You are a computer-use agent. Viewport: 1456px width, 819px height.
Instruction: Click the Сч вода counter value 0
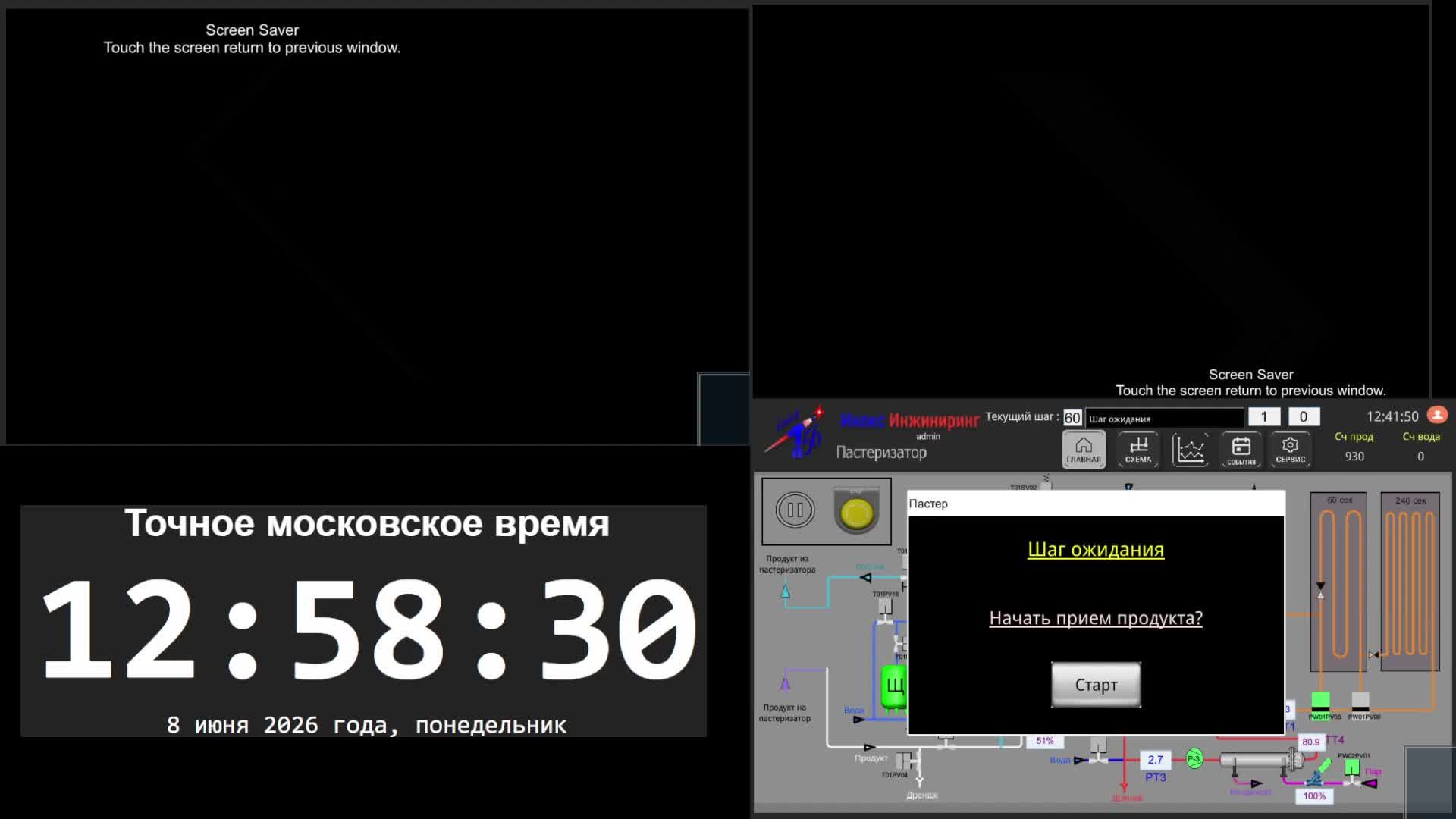click(x=1420, y=456)
